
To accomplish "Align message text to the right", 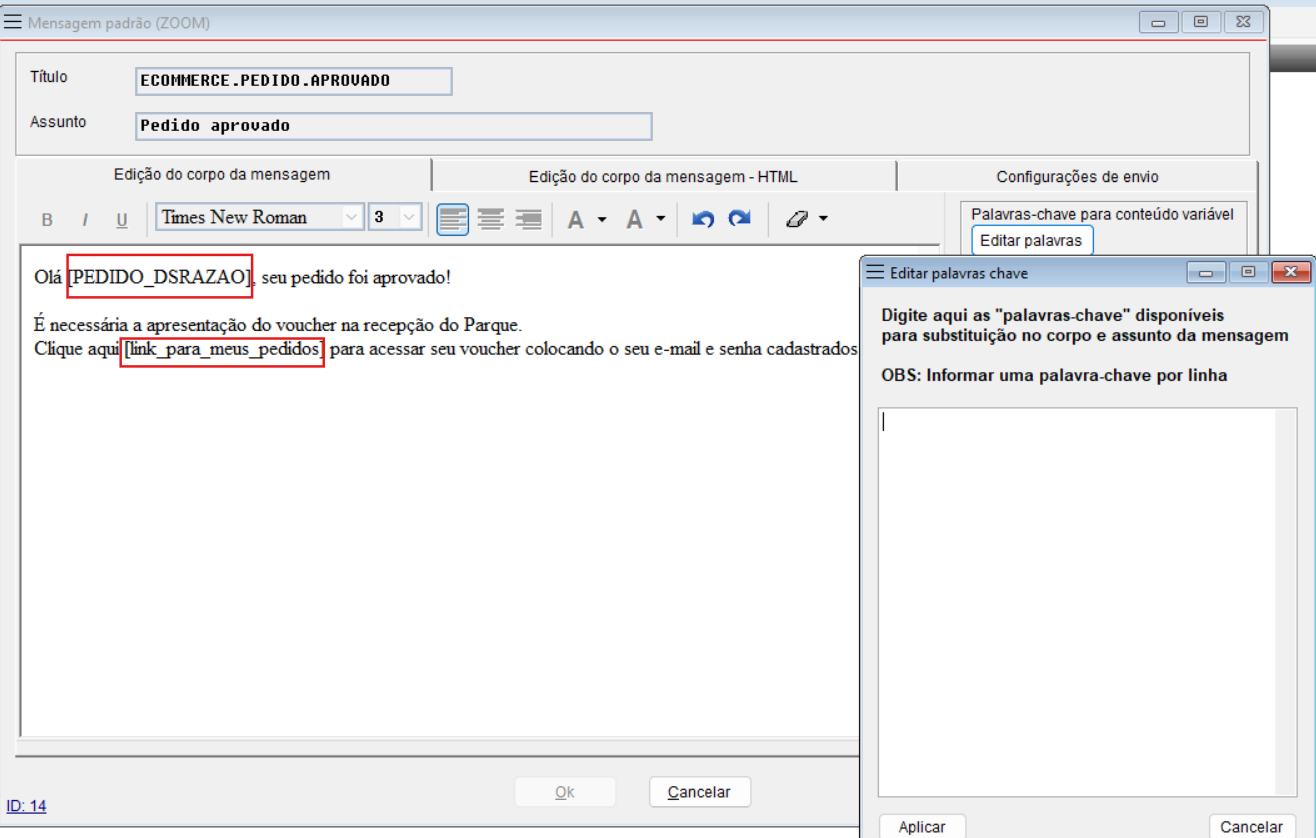I will click(x=528, y=219).
